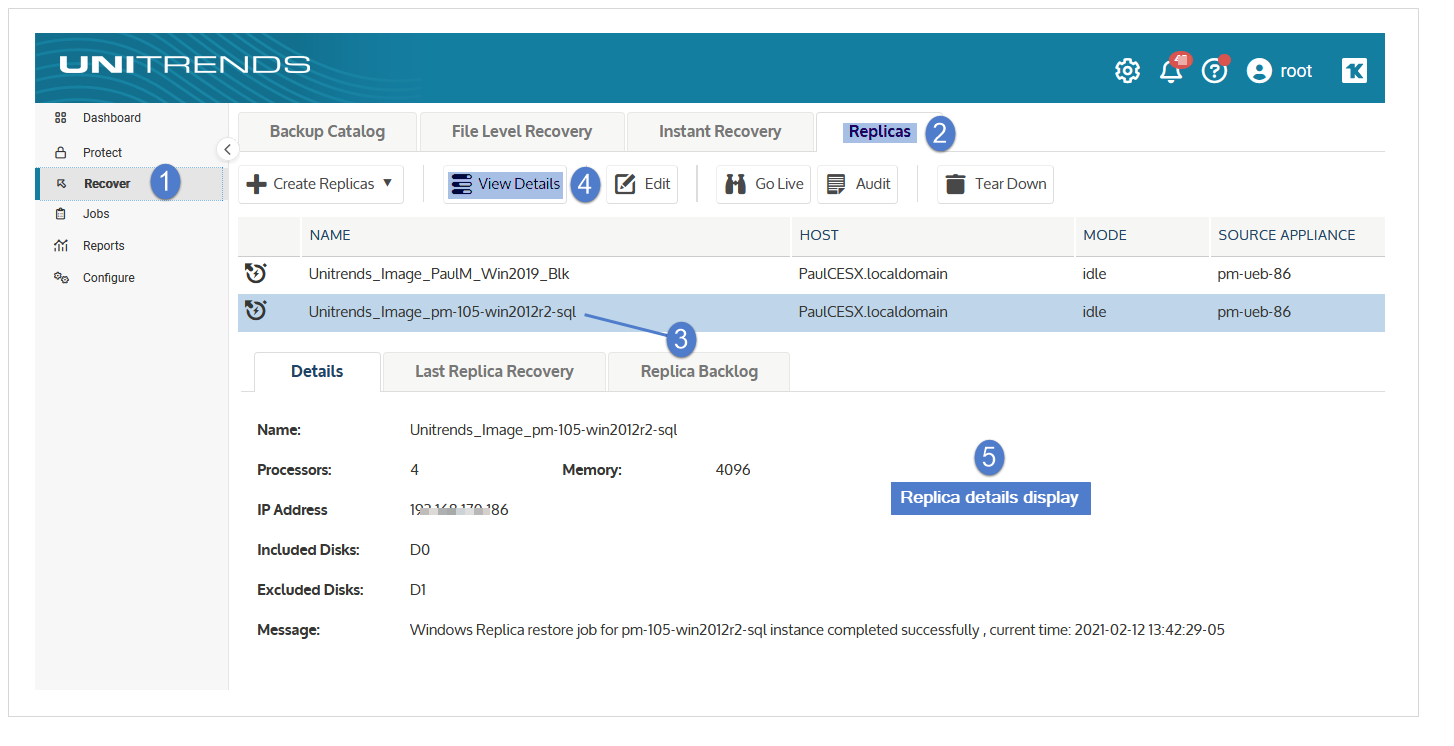Open the settings gear icon
This screenshot has width=1454, height=746.
[x=1127, y=70]
